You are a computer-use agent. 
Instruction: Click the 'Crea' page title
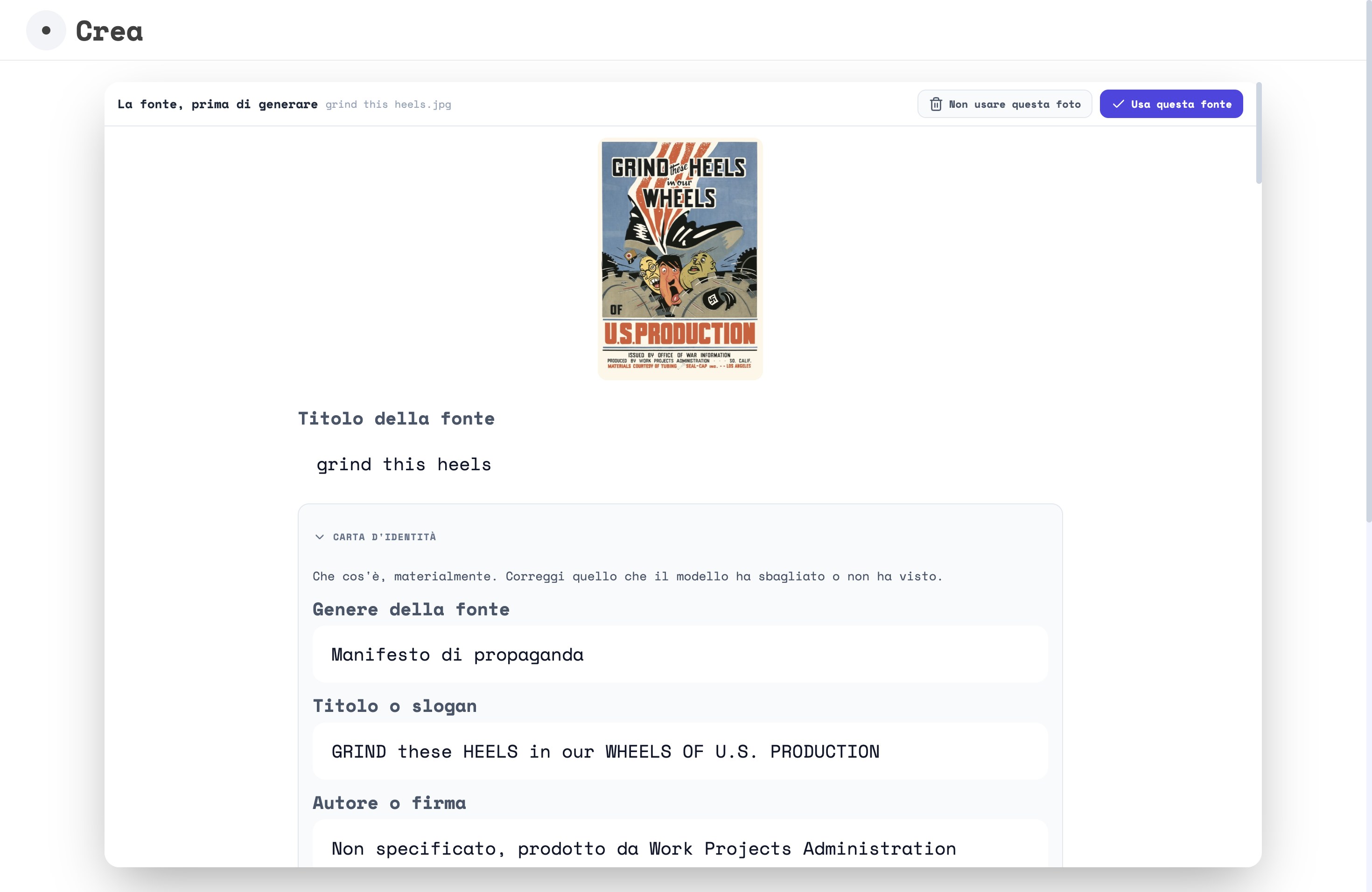tap(109, 31)
